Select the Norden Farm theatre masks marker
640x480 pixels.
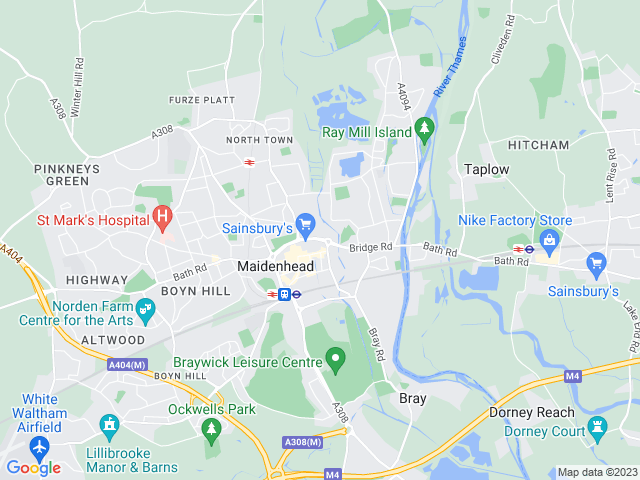pos(145,311)
